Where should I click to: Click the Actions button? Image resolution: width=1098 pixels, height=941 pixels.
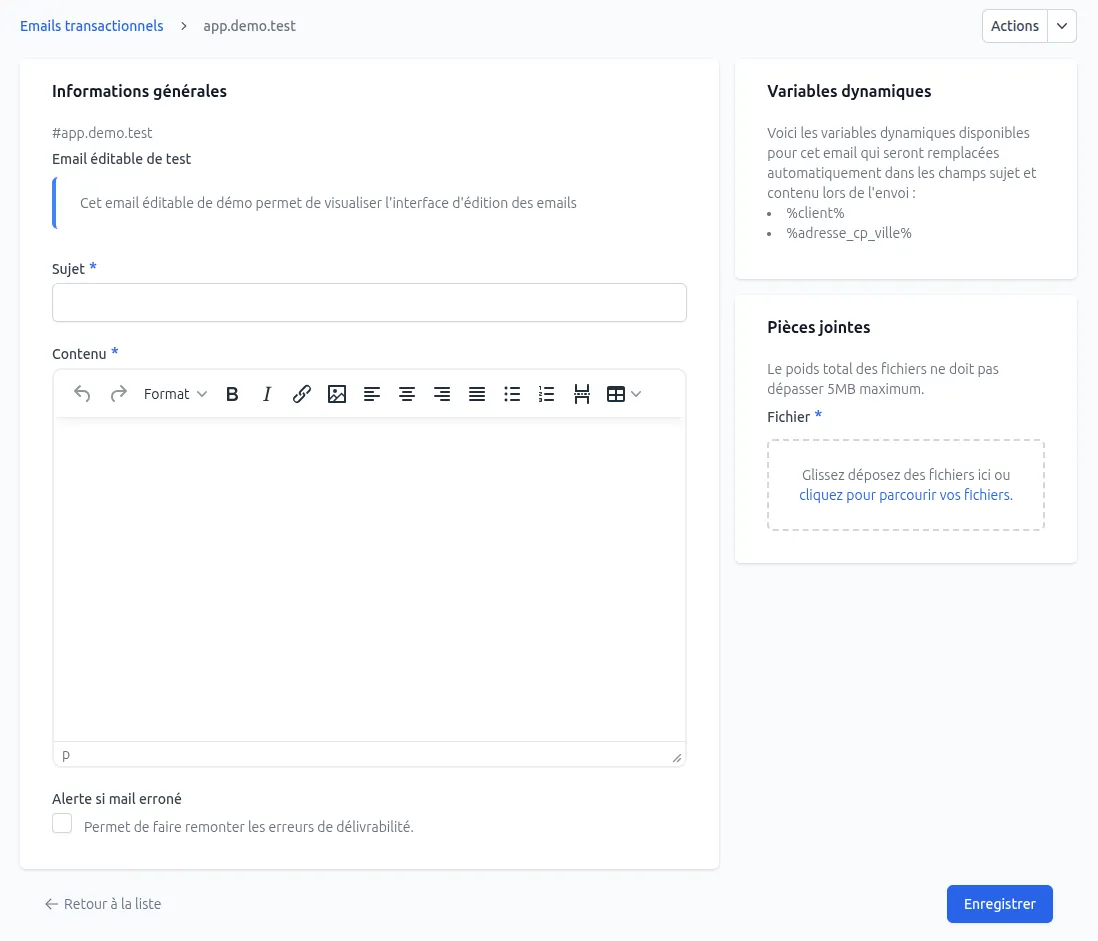[1014, 25]
